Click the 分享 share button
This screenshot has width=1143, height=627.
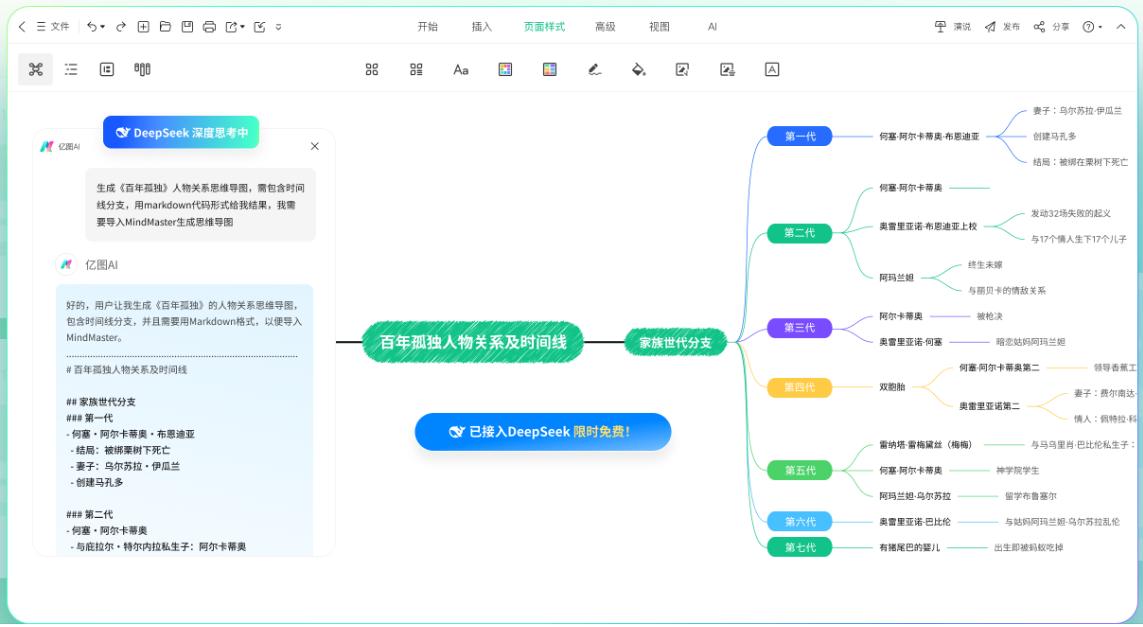(1051, 27)
